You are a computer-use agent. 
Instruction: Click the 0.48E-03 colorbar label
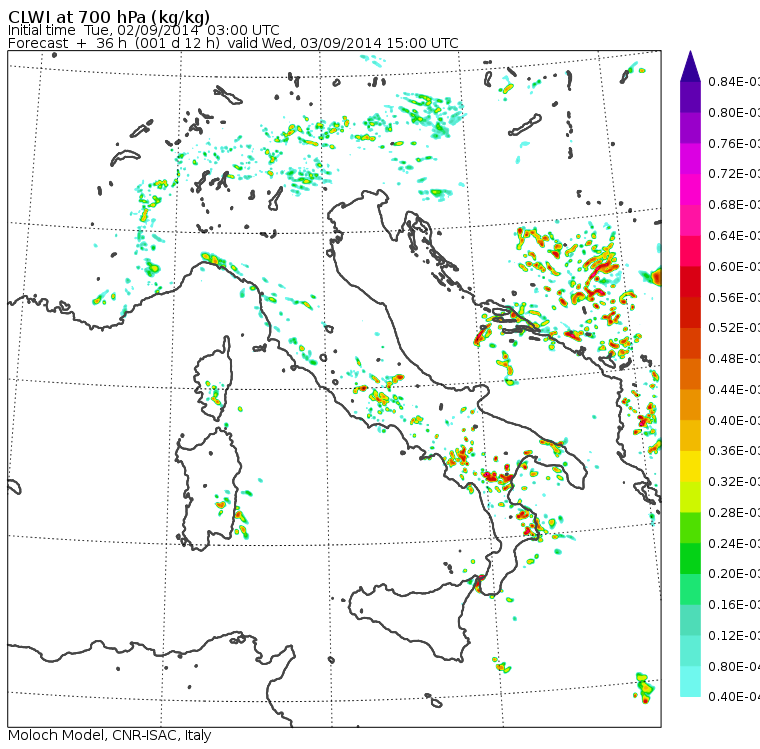pyautogui.click(x=734, y=359)
